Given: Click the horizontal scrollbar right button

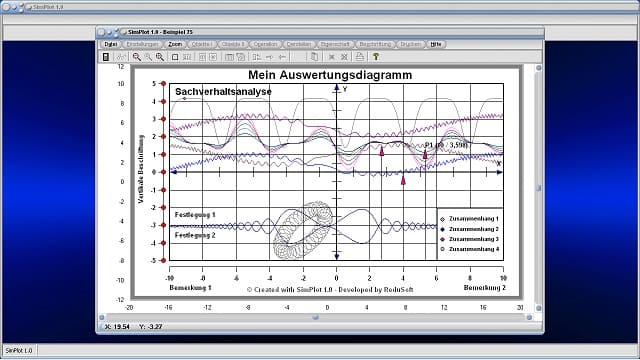Looking at the screenshot, I should [529, 317].
